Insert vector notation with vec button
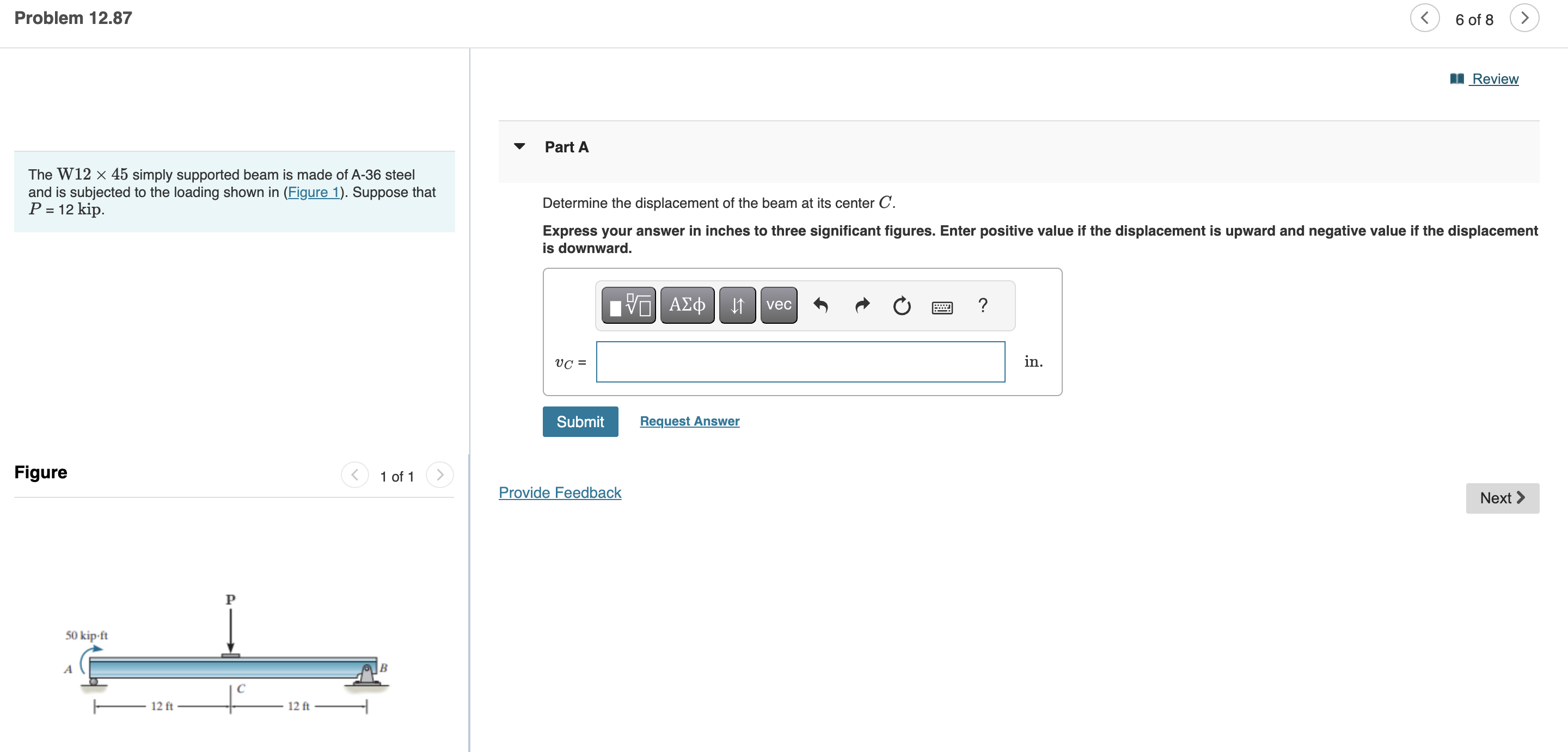The width and height of the screenshot is (1568, 752). [778, 305]
